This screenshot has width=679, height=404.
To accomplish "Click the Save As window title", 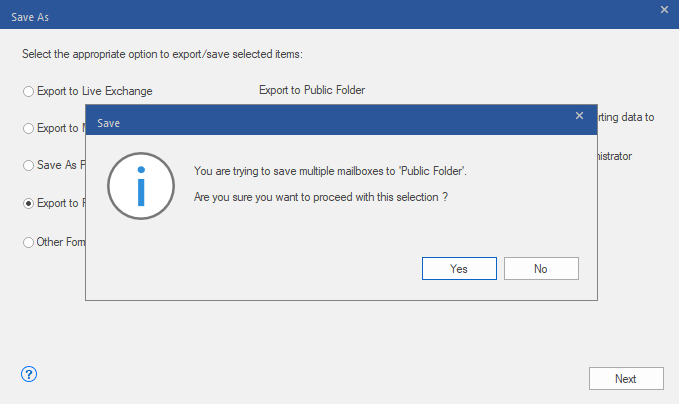I will point(30,17).
